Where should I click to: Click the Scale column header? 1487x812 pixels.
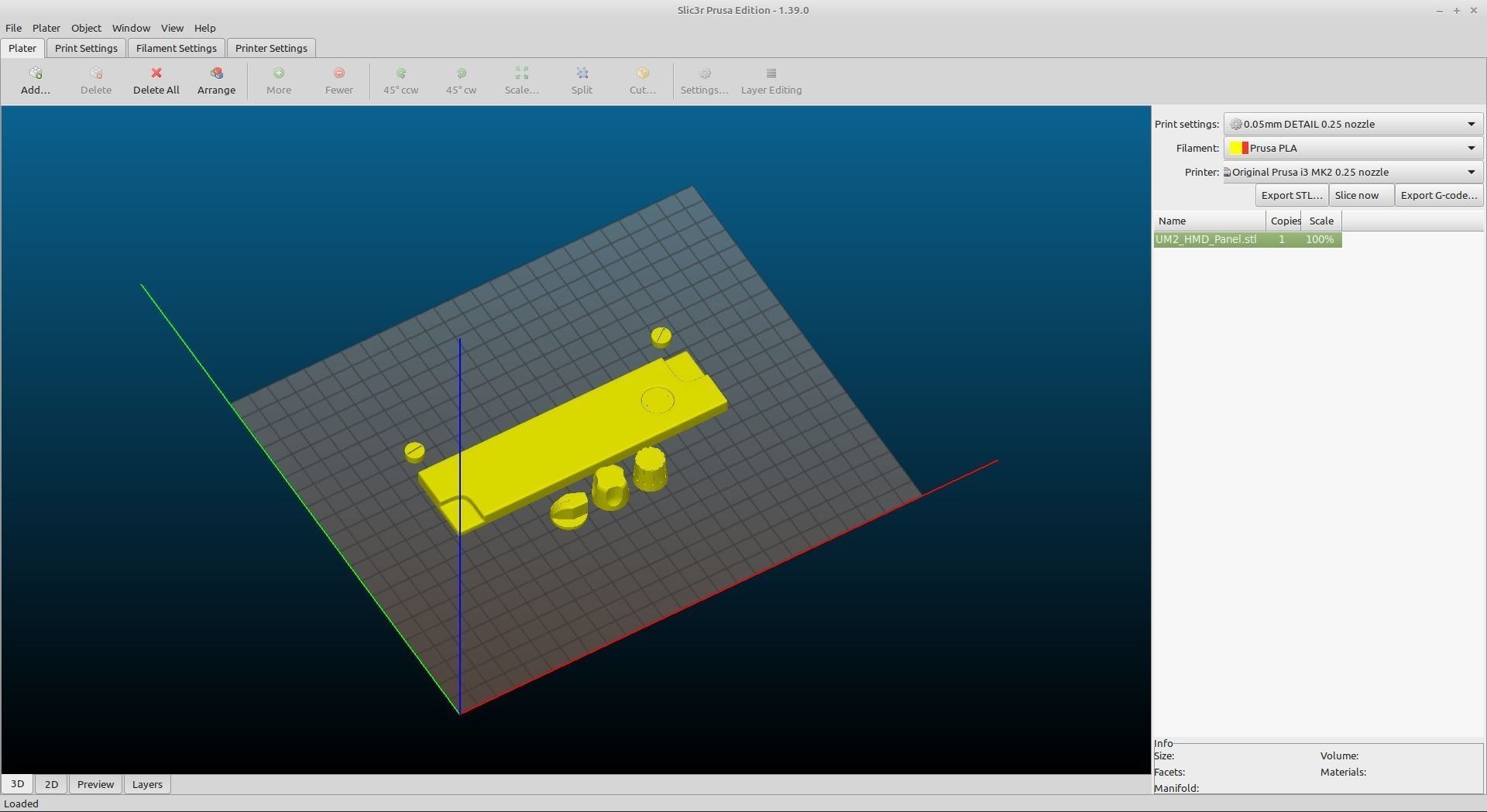click(x=1321, y=221)
